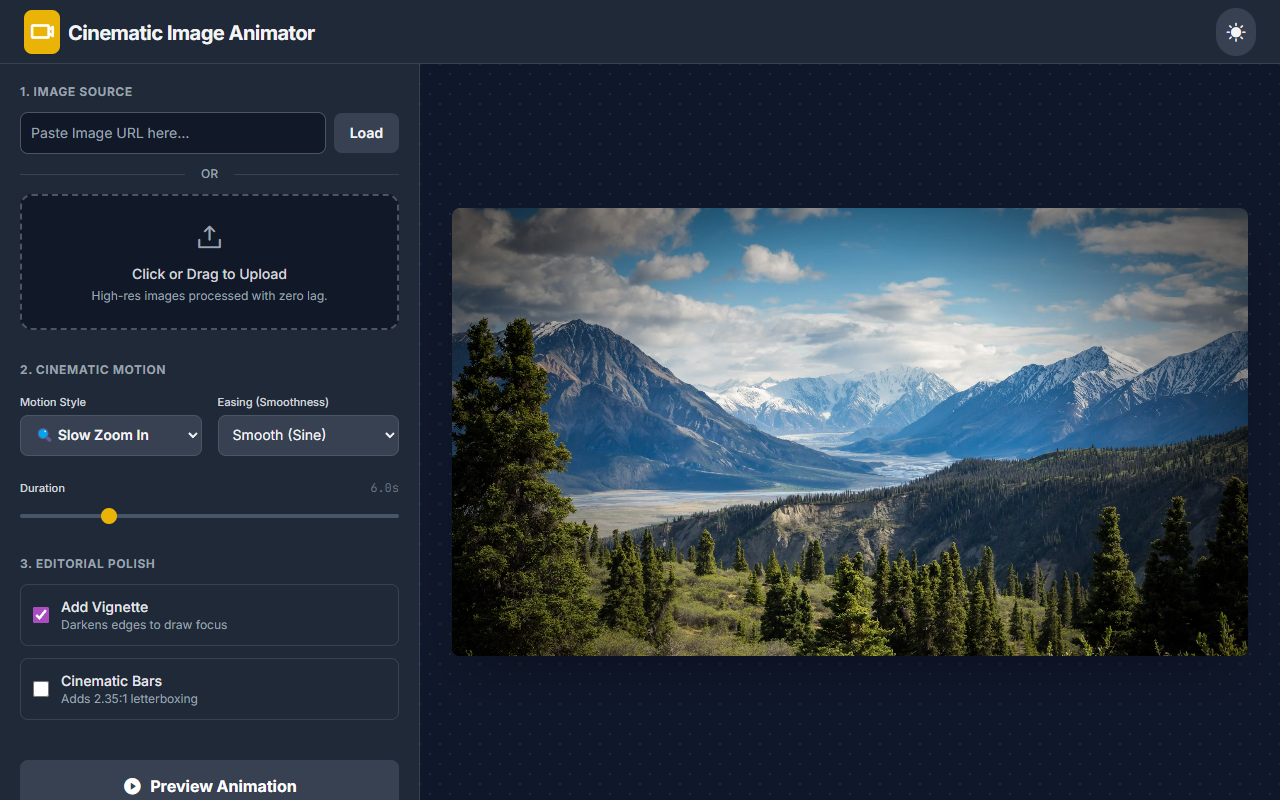
Task: Toggle light theme with the sun icon
Action: [x=1235, y=32]
